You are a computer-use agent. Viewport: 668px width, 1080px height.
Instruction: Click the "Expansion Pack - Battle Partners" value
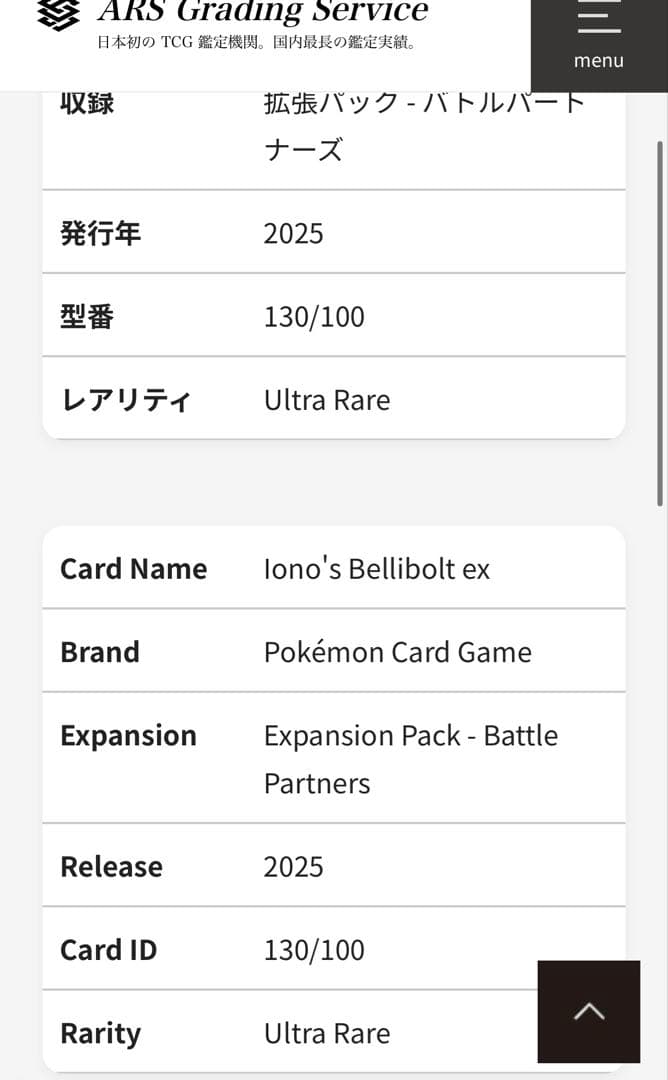click(410, 758)
